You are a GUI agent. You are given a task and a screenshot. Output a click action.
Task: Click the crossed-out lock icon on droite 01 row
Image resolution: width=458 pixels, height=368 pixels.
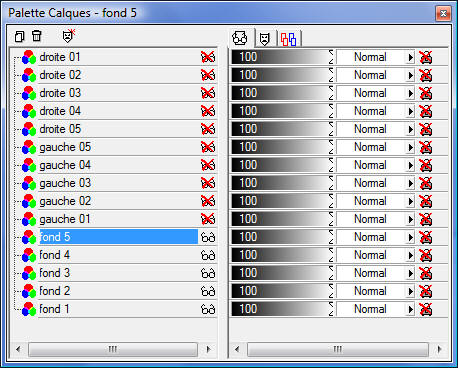coord(425,57)
